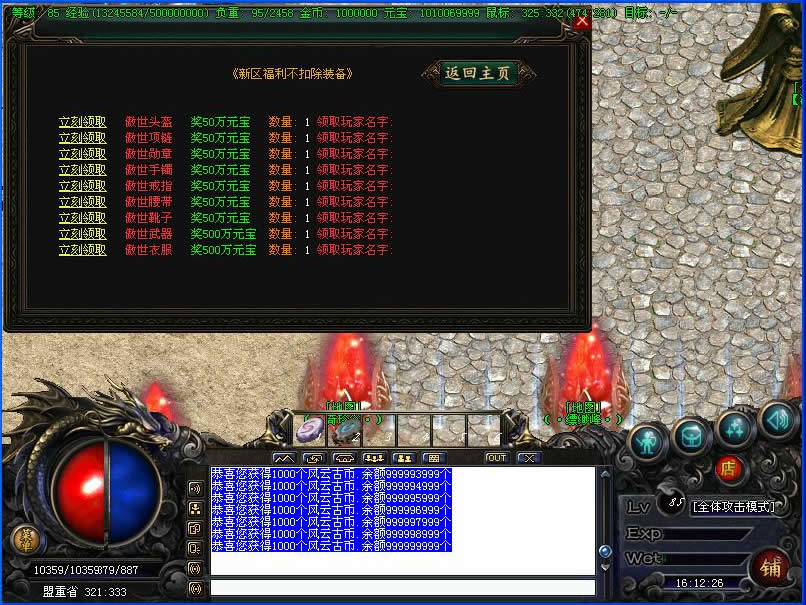806x605 pixels.
Task: Click the 奖50万元宝 reward for 傲世头盔
Action: click(220, 122)
